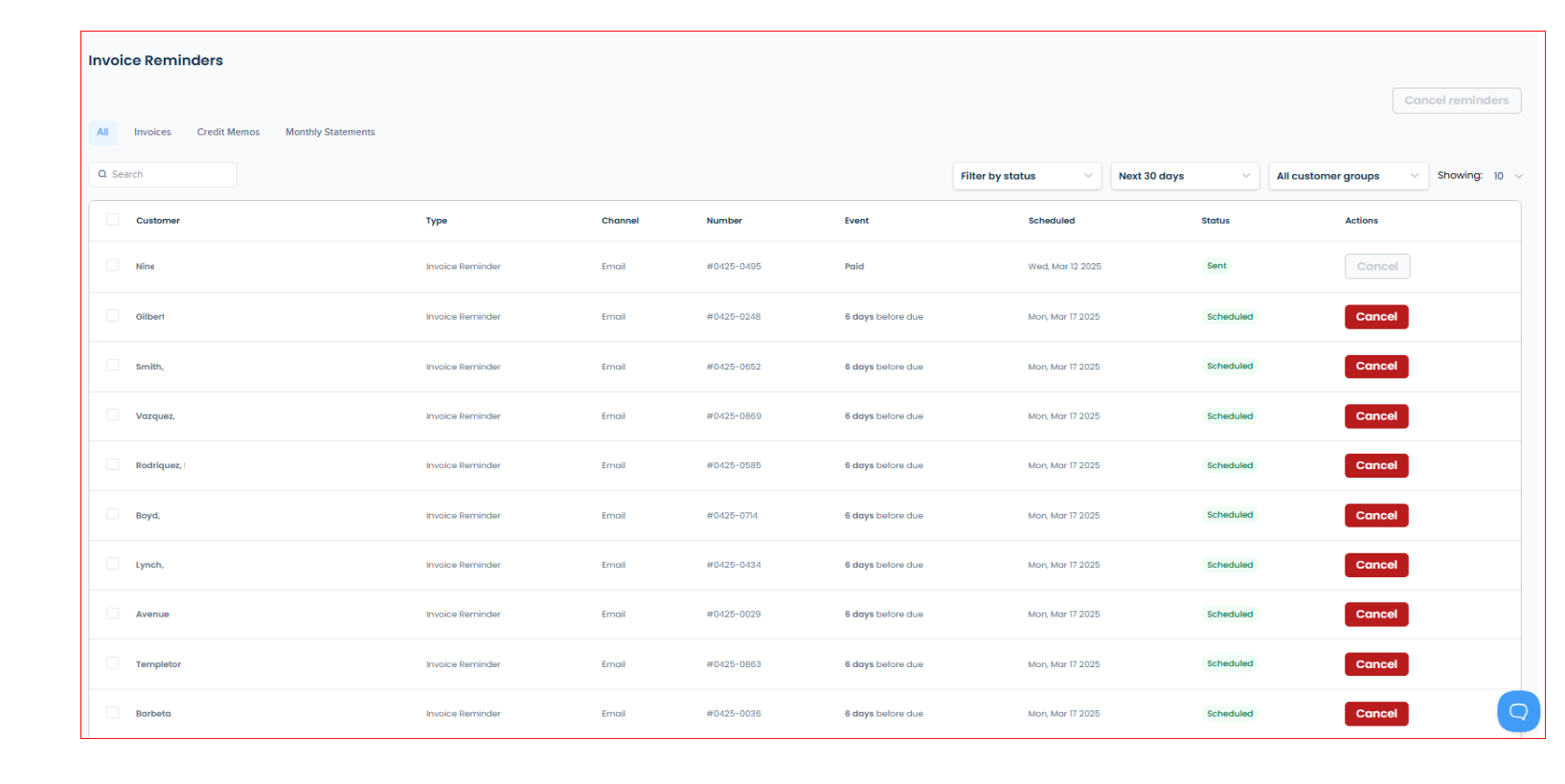Select the All tab

102,132
